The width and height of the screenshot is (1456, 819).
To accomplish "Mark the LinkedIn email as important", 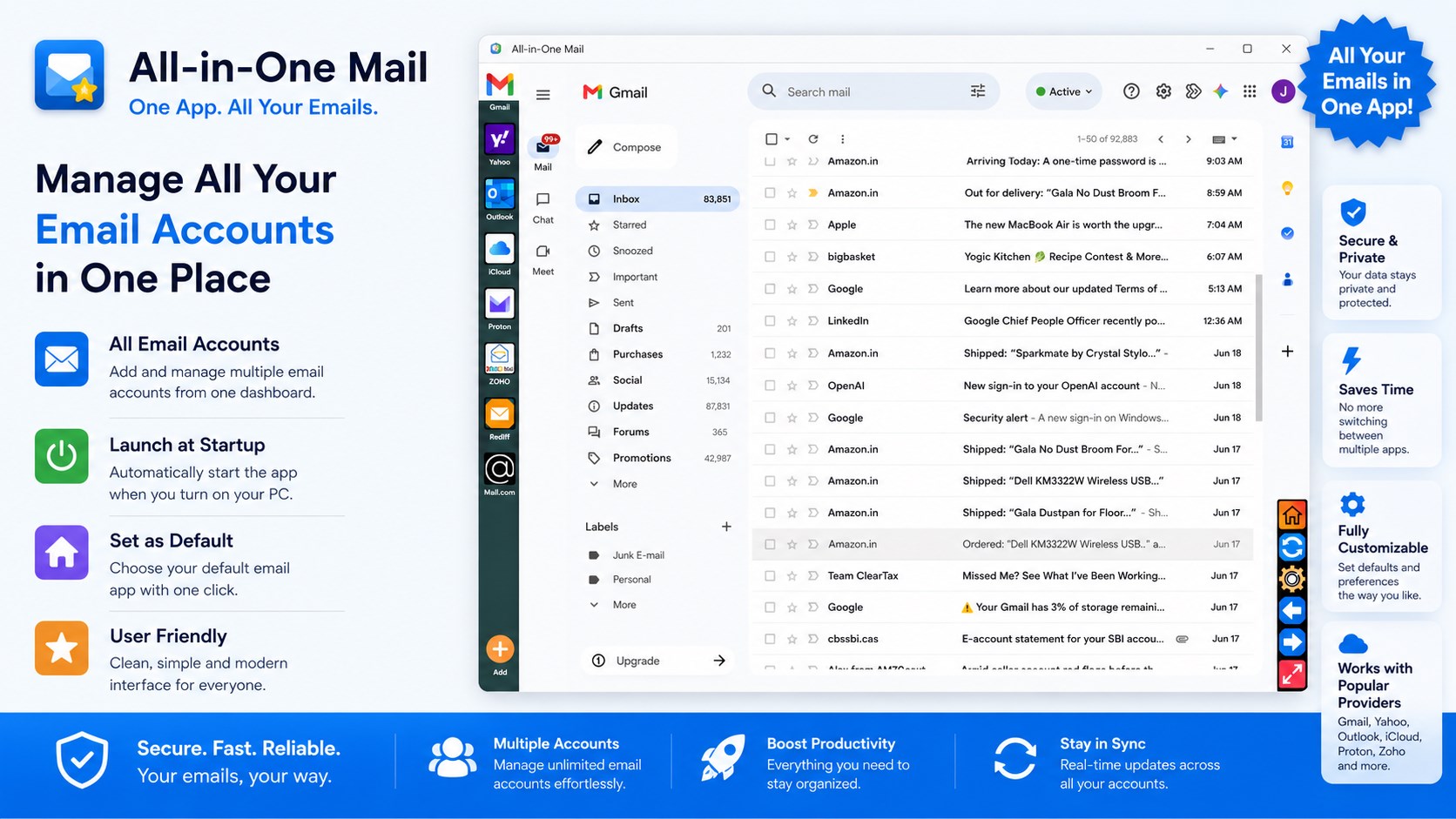I will [812, 321].
